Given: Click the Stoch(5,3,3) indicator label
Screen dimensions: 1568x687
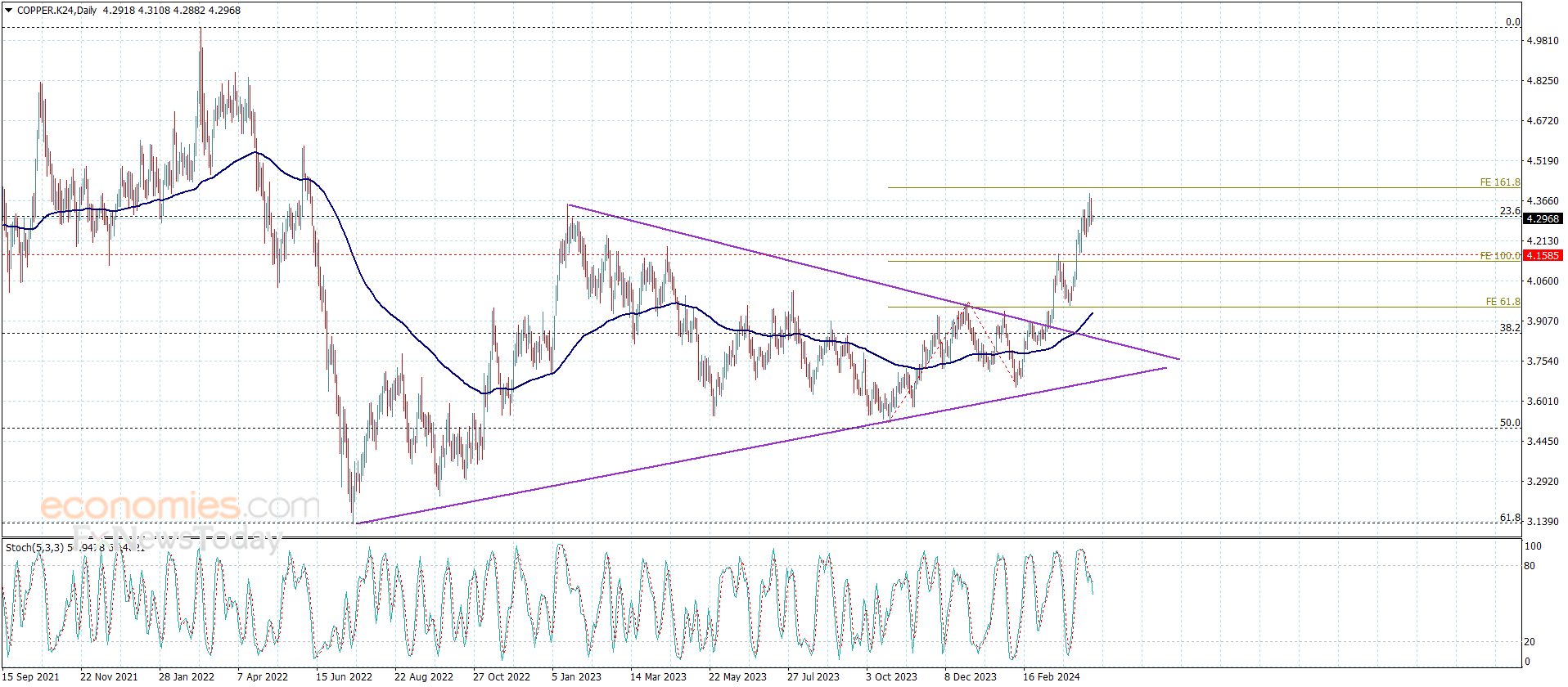Looking at the screenshot, I should point(34,547).
